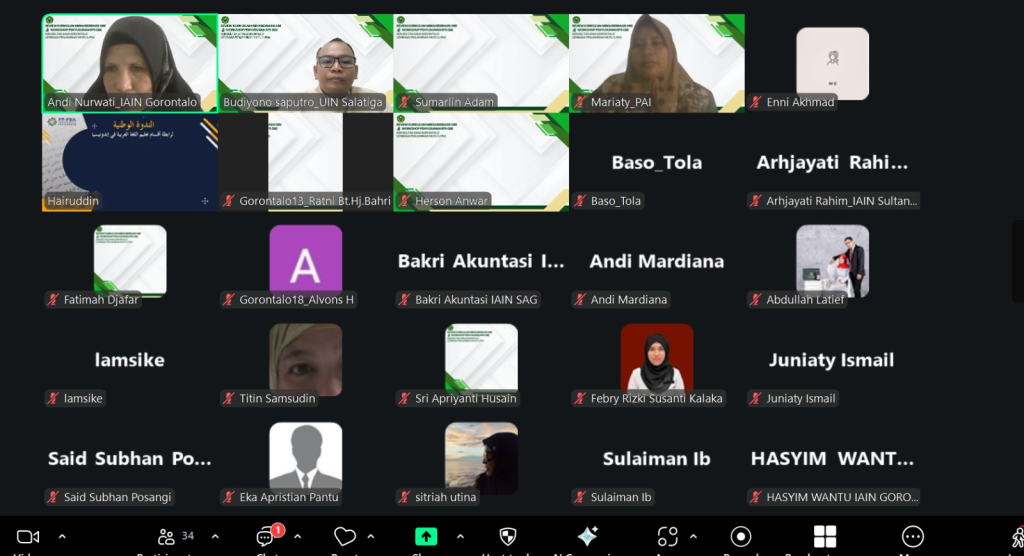Open the Apps icon
Image resolution: width=1024 pixels, height=556 pixels.
click(668, 537)
